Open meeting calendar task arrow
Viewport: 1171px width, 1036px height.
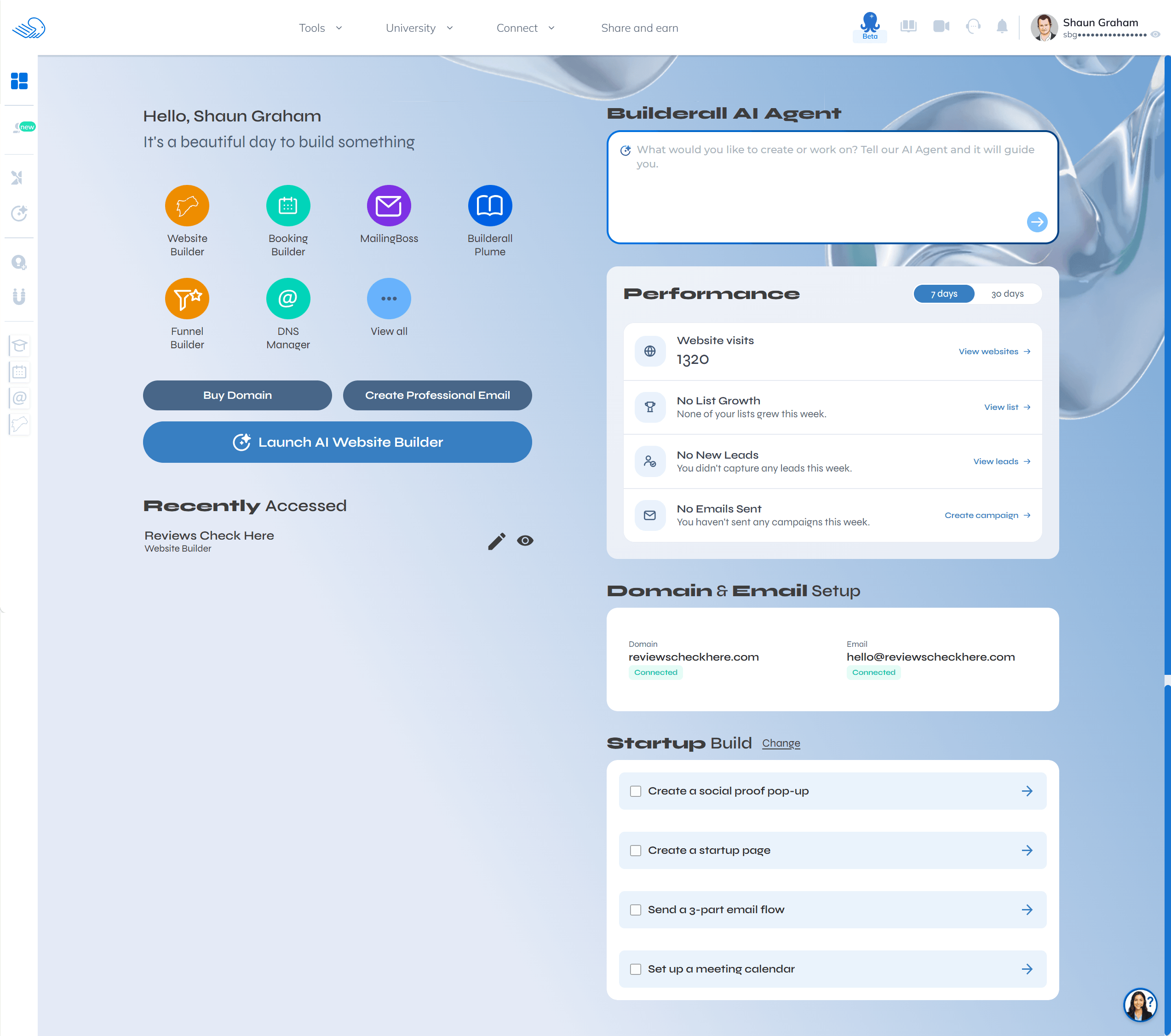click(1027, 969)
